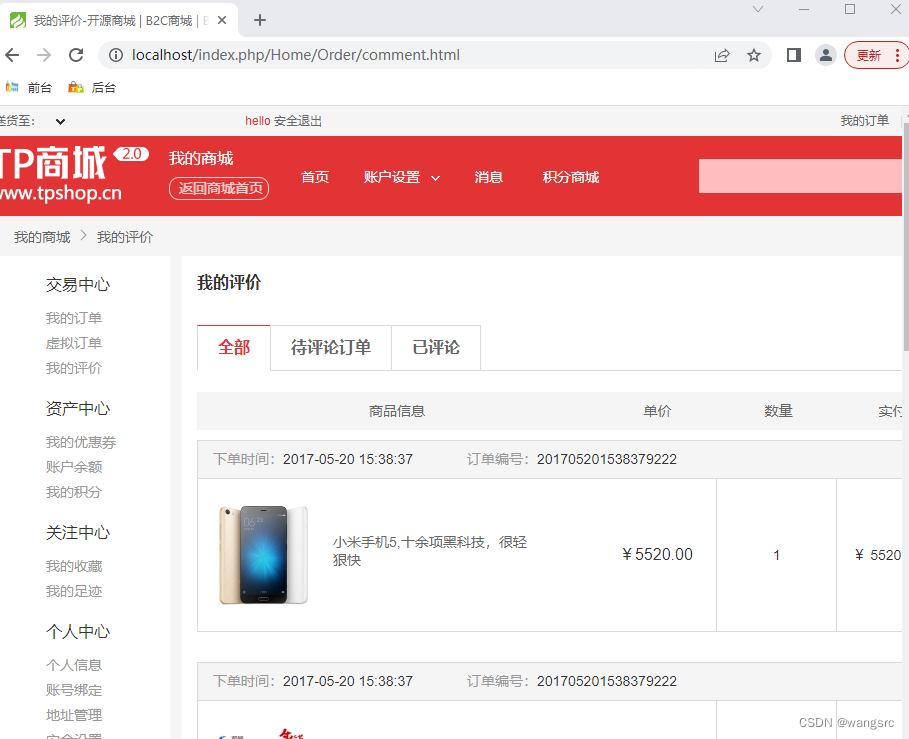909x739 pixels.
Task: Click the 小米手机5 product thumbnail
Action: click(x=263, y=554)
